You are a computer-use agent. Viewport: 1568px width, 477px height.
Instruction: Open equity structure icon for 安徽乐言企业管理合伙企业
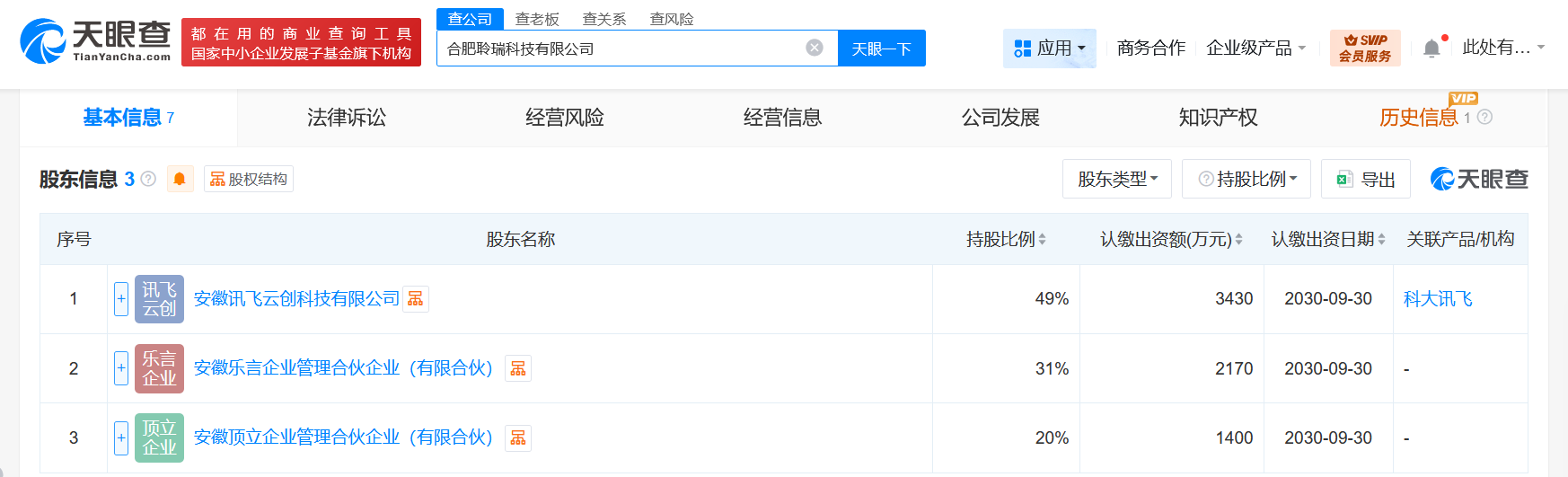[518, 368]
